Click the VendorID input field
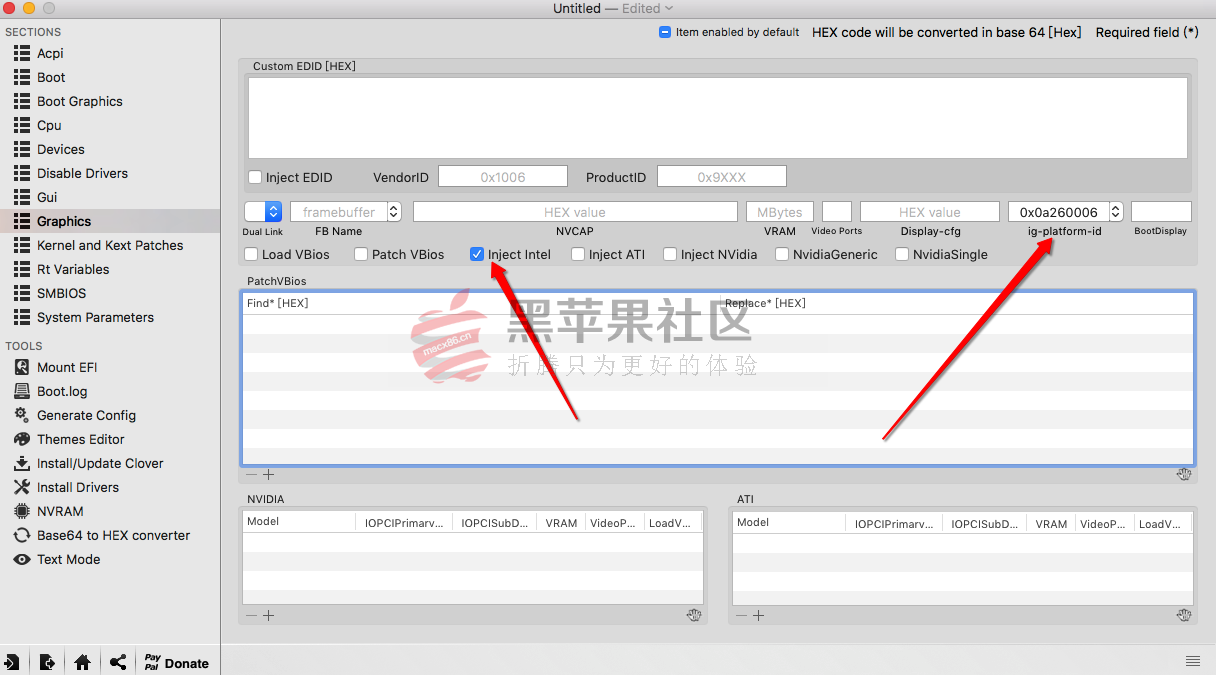The image size is (1216, 675). point(503,177)
